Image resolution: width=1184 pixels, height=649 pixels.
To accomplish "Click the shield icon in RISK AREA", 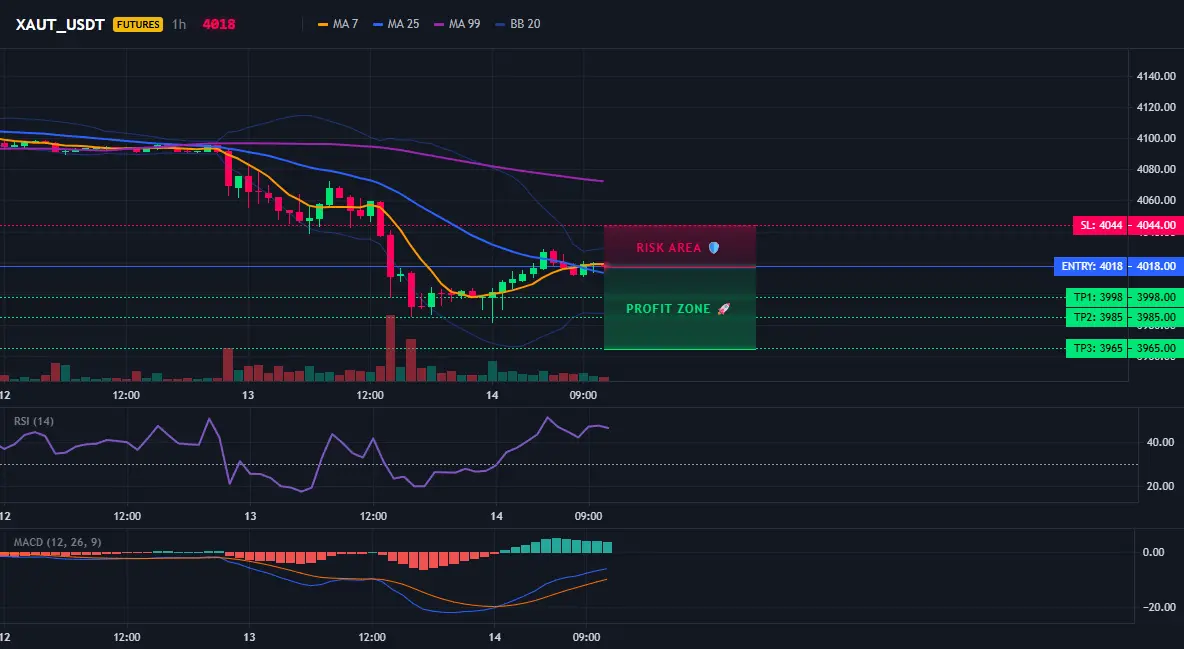I will (x=714, y=248).
